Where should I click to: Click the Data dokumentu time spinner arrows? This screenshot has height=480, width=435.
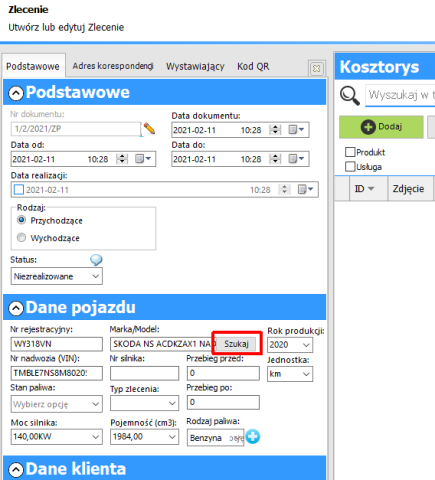click(x=275, y=130)
